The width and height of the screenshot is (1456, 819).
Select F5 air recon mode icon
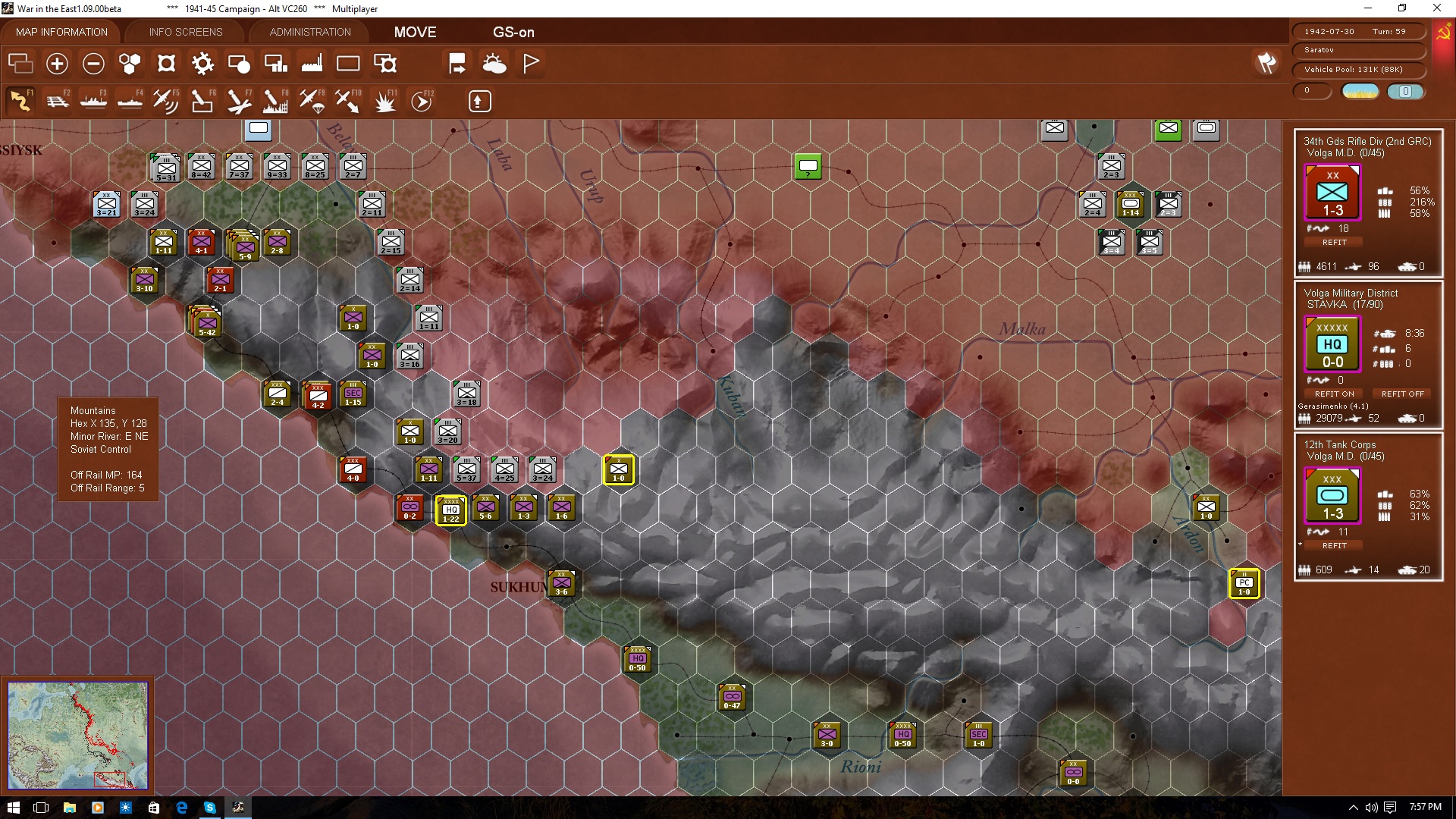(x=166, y=101)
